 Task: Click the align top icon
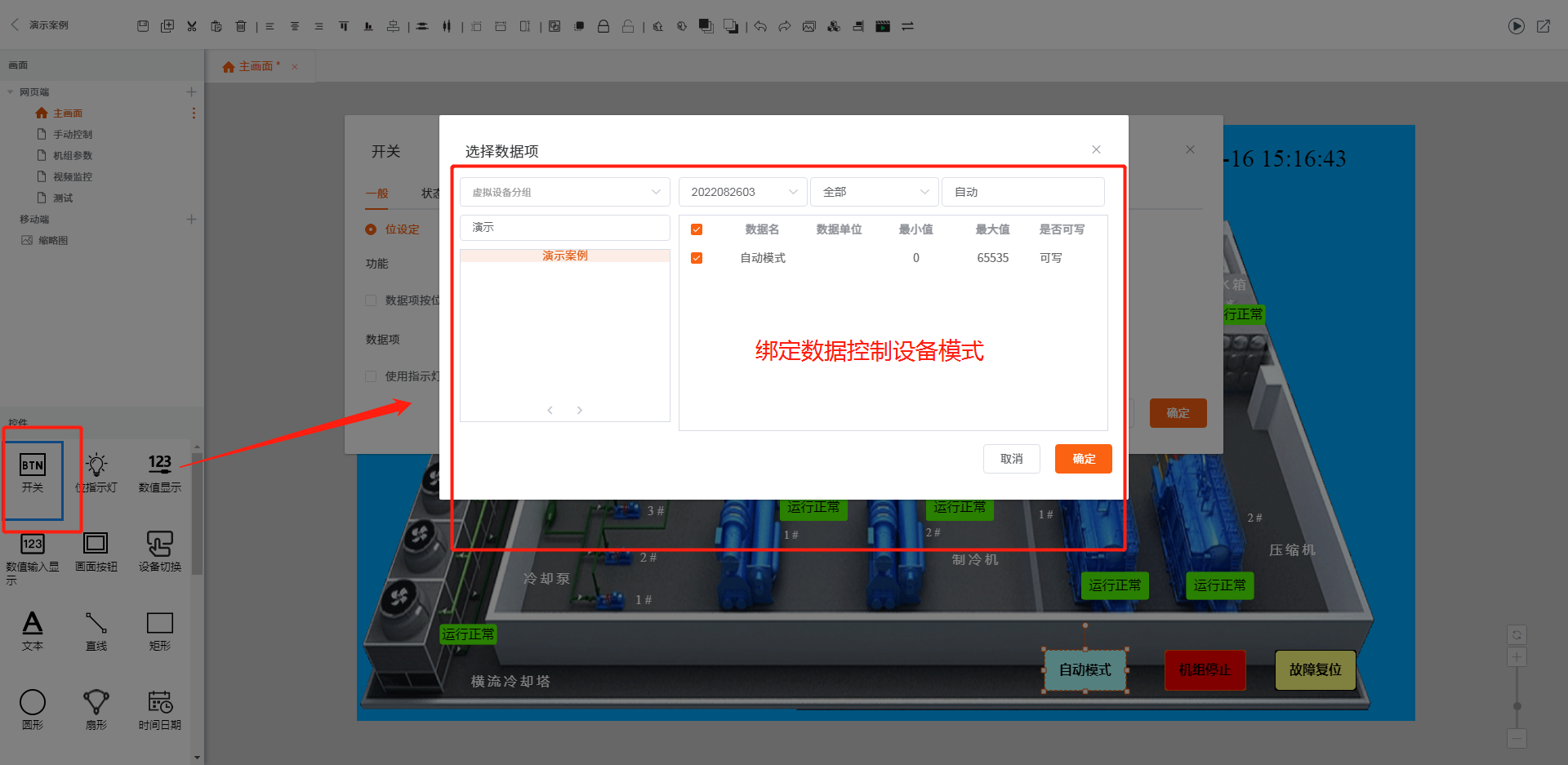coord(344,26)
